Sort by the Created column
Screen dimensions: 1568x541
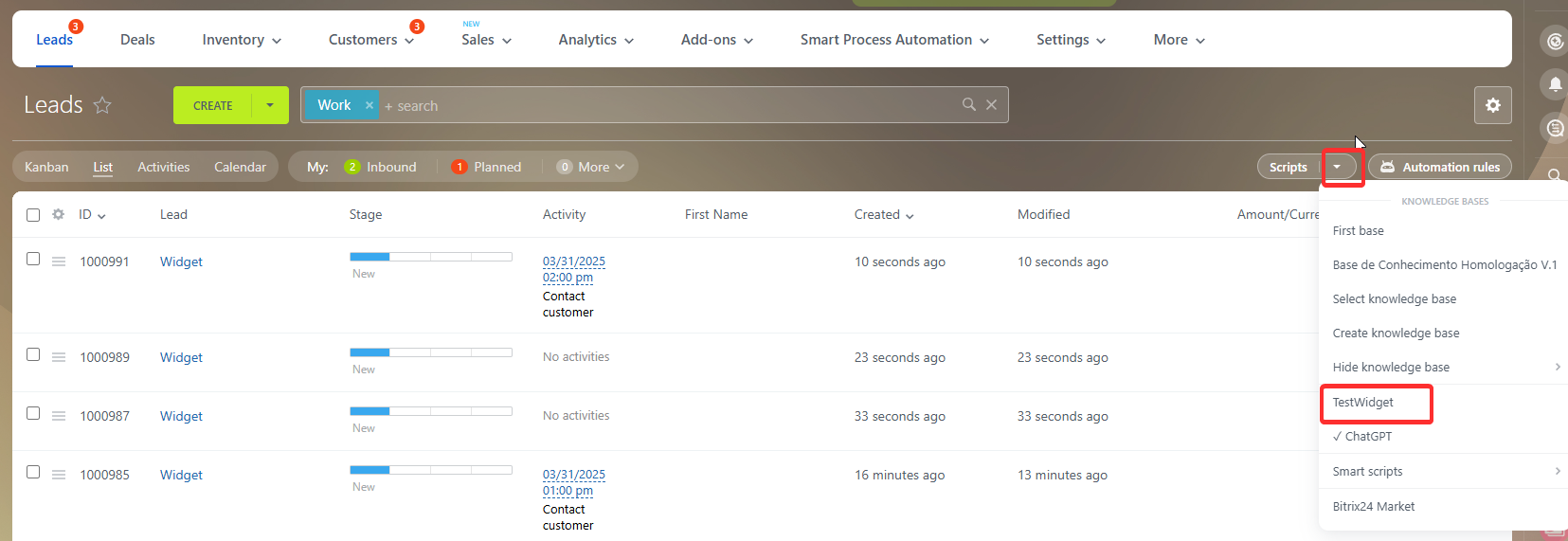(883, 215)
